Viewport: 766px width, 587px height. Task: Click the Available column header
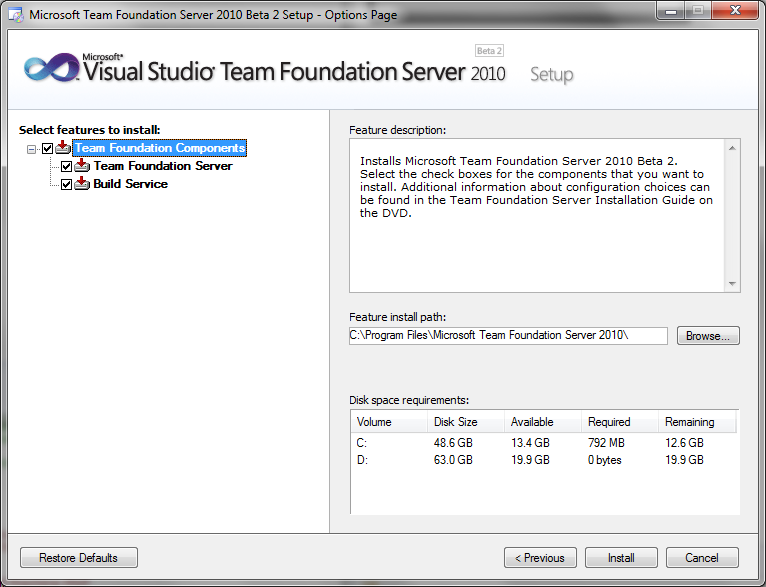tap(543, 422)
